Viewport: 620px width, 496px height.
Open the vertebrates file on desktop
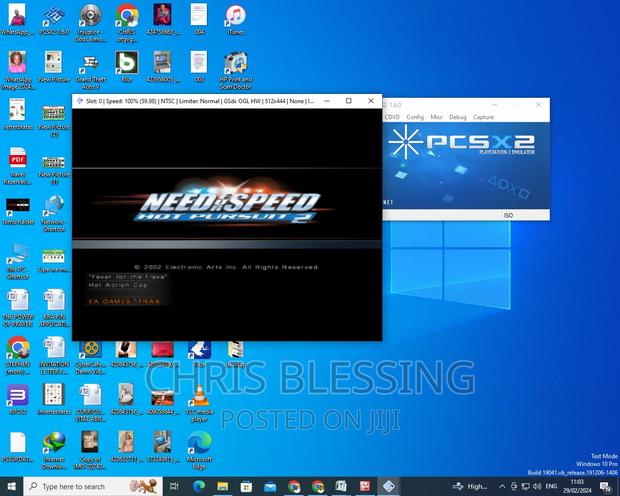pyautogui.click(x=18, y=115)
